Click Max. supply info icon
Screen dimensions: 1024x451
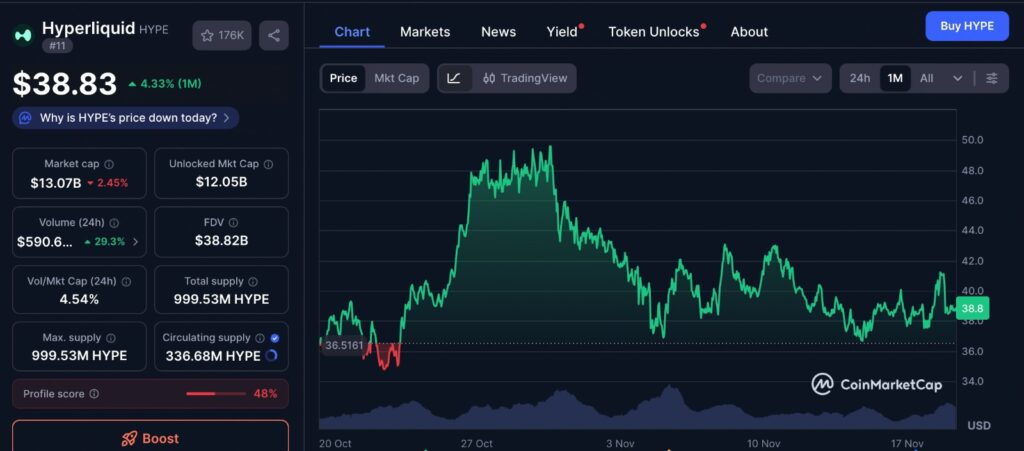tap(110, 338)
